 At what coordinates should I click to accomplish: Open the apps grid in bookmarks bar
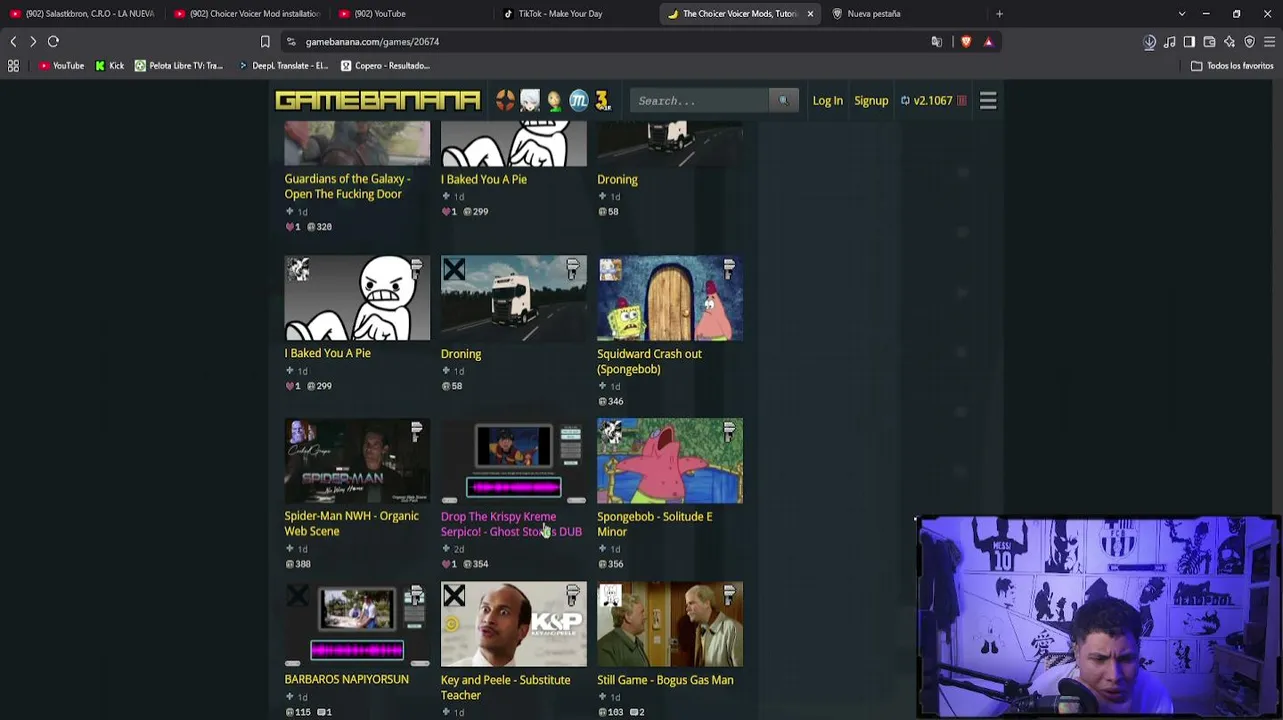click(14, 66)
